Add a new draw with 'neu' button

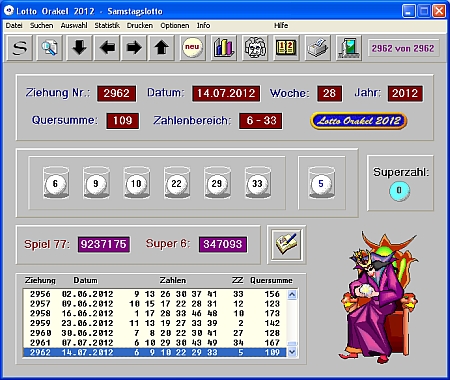(192, 48)
